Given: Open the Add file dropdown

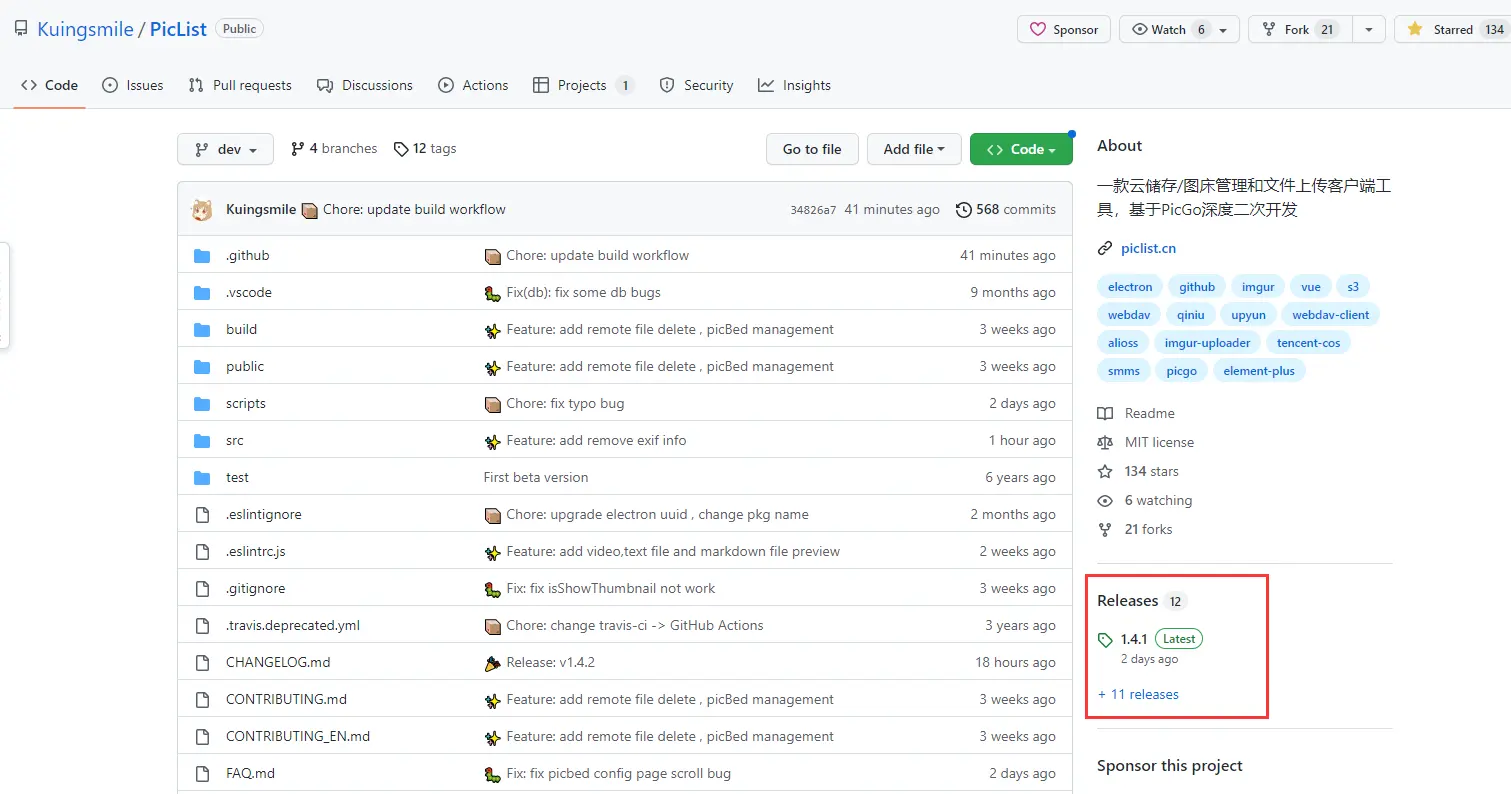Looking at the screenshot, I should coord(914,149).
